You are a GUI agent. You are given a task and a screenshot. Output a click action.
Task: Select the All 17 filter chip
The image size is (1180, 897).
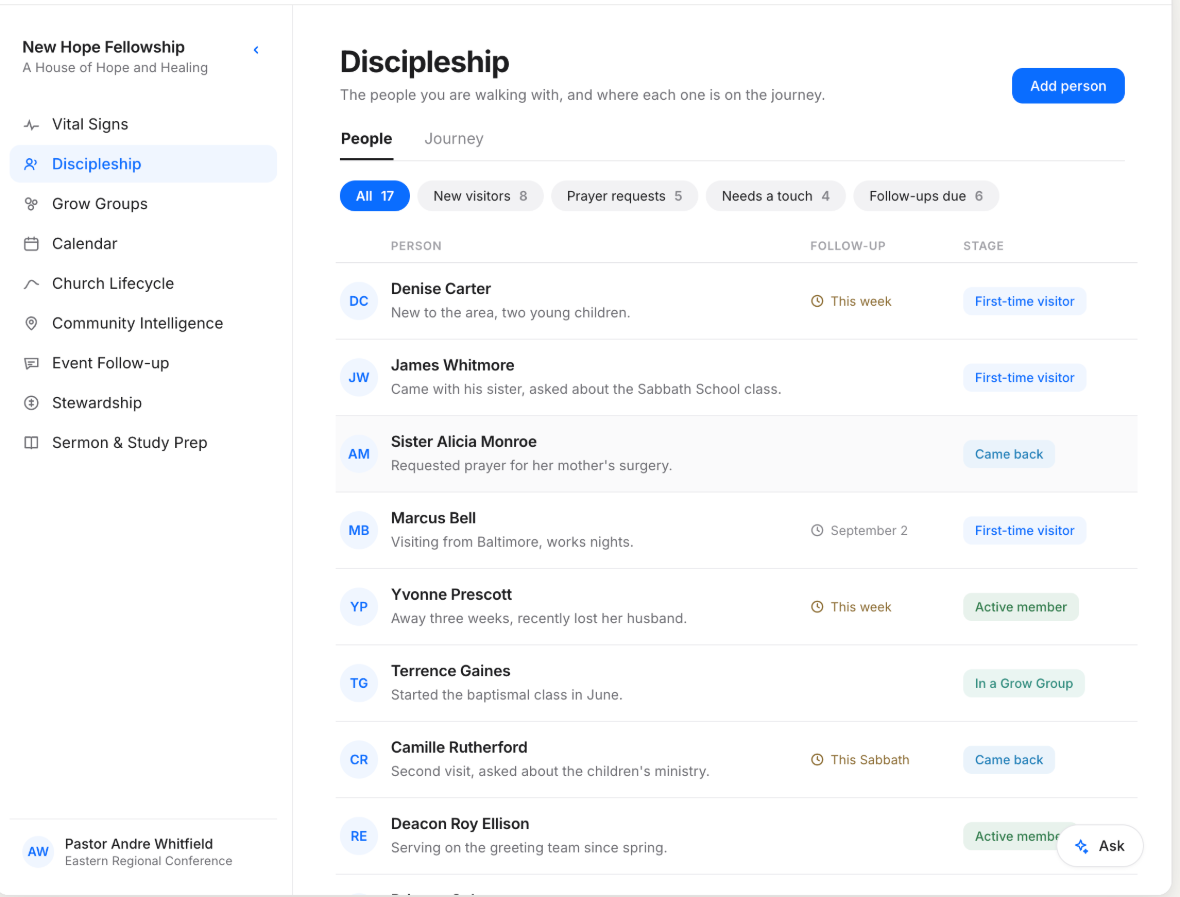(375, 196)
